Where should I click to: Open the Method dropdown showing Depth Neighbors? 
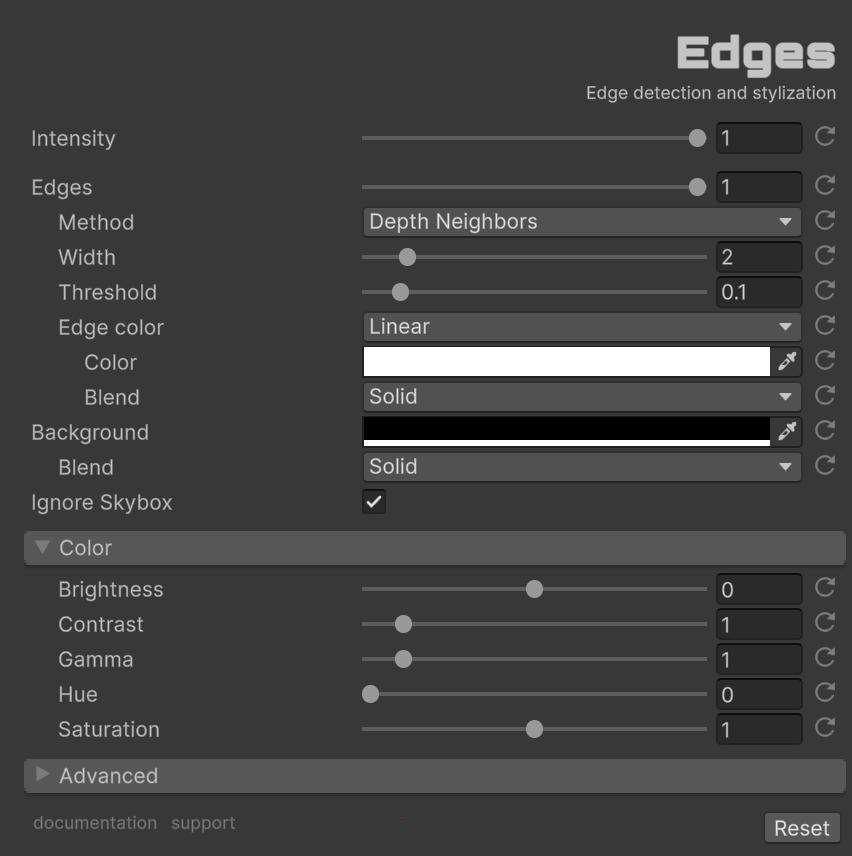[x=581, y=222]
